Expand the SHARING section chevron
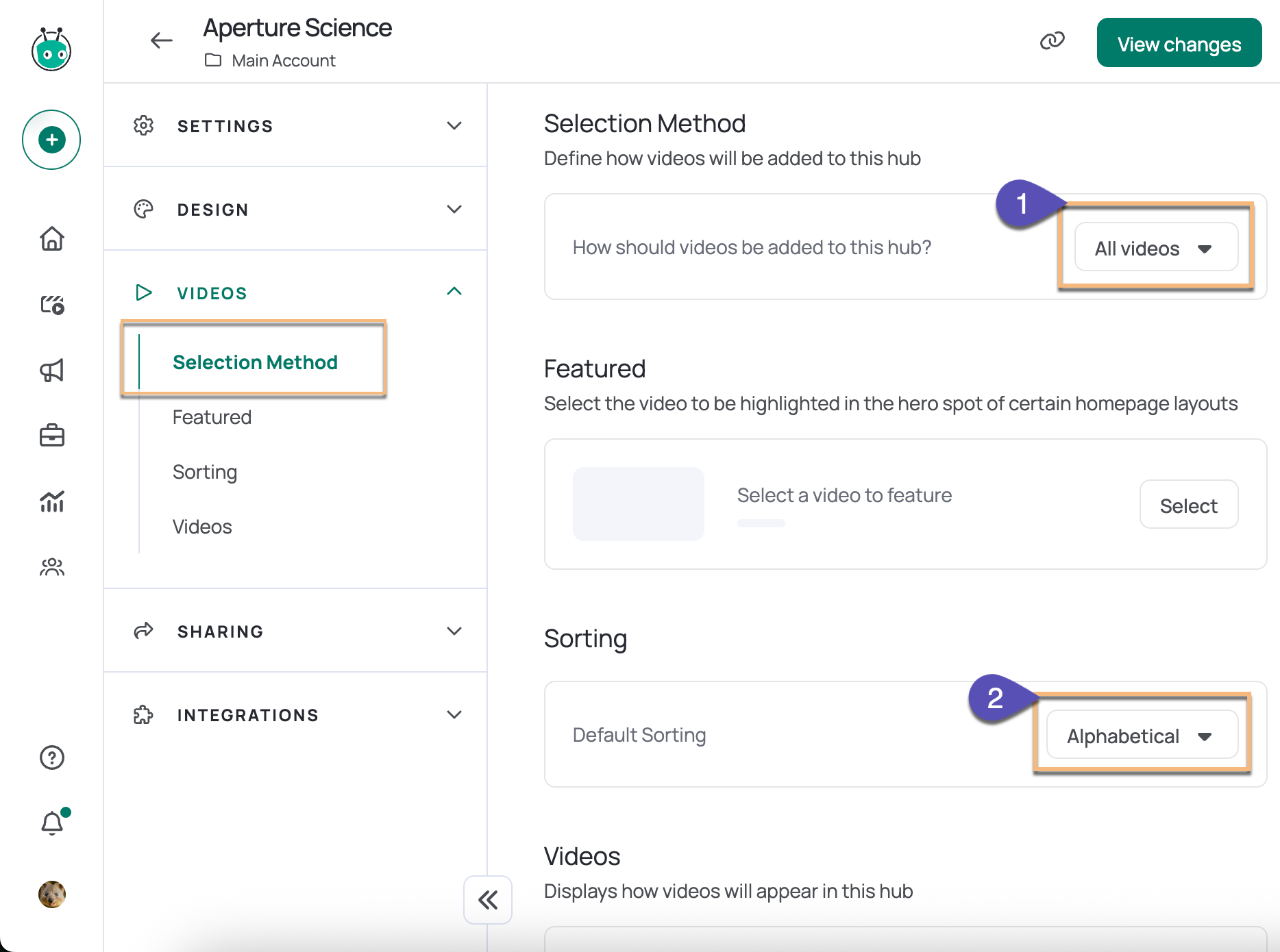 pos(454,631)
